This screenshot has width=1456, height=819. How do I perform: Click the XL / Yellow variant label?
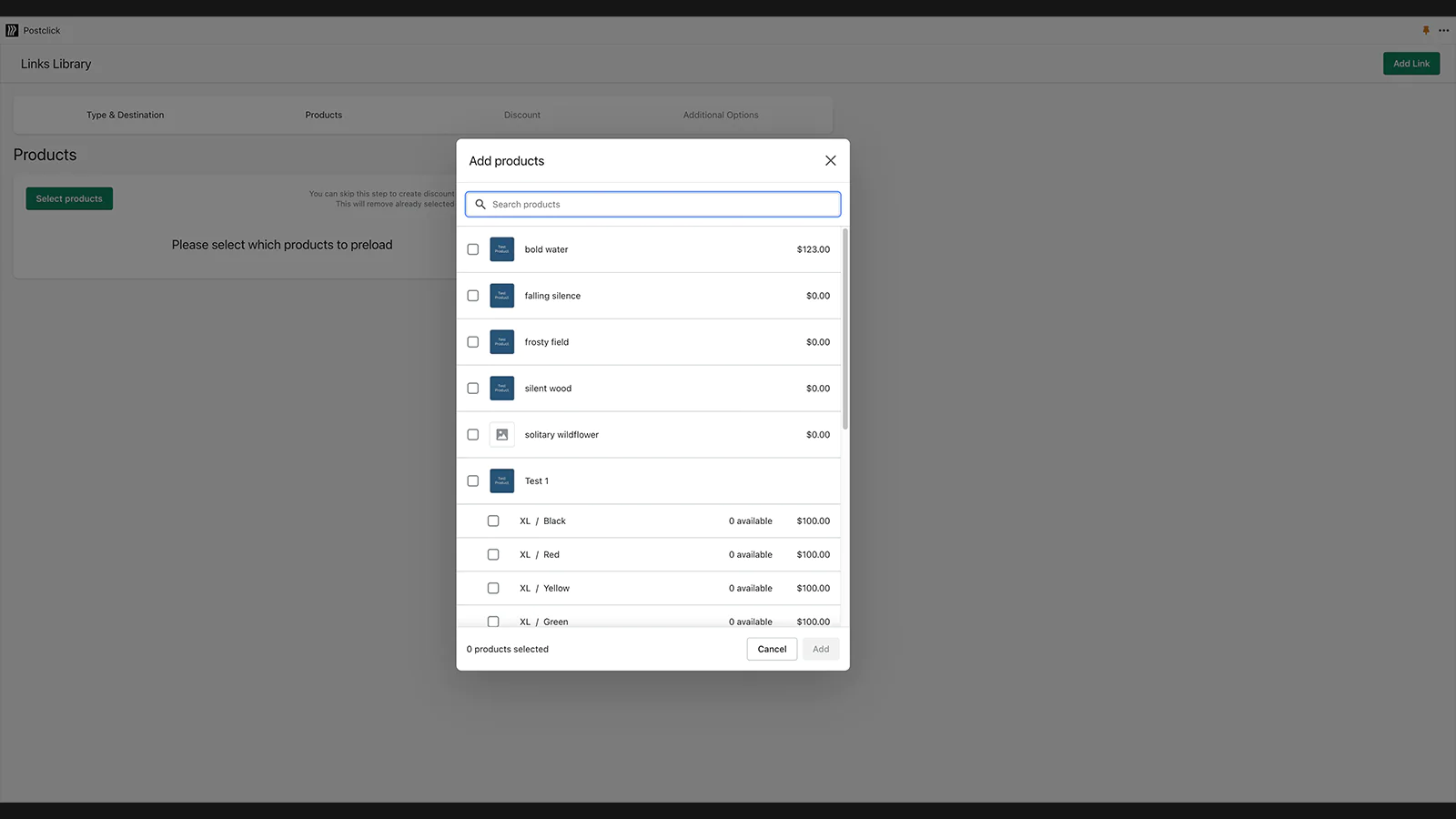[544, 589]
